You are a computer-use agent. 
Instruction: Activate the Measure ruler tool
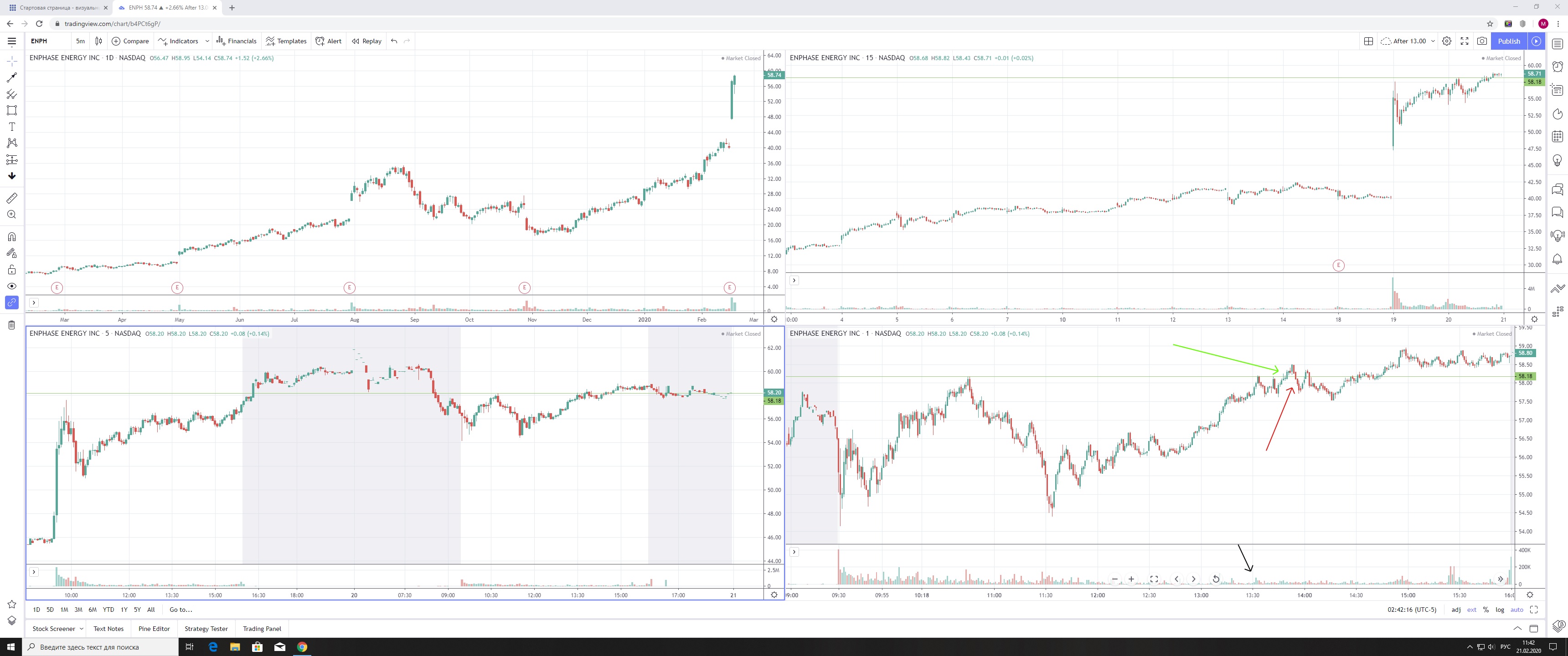tap(11, 198)
